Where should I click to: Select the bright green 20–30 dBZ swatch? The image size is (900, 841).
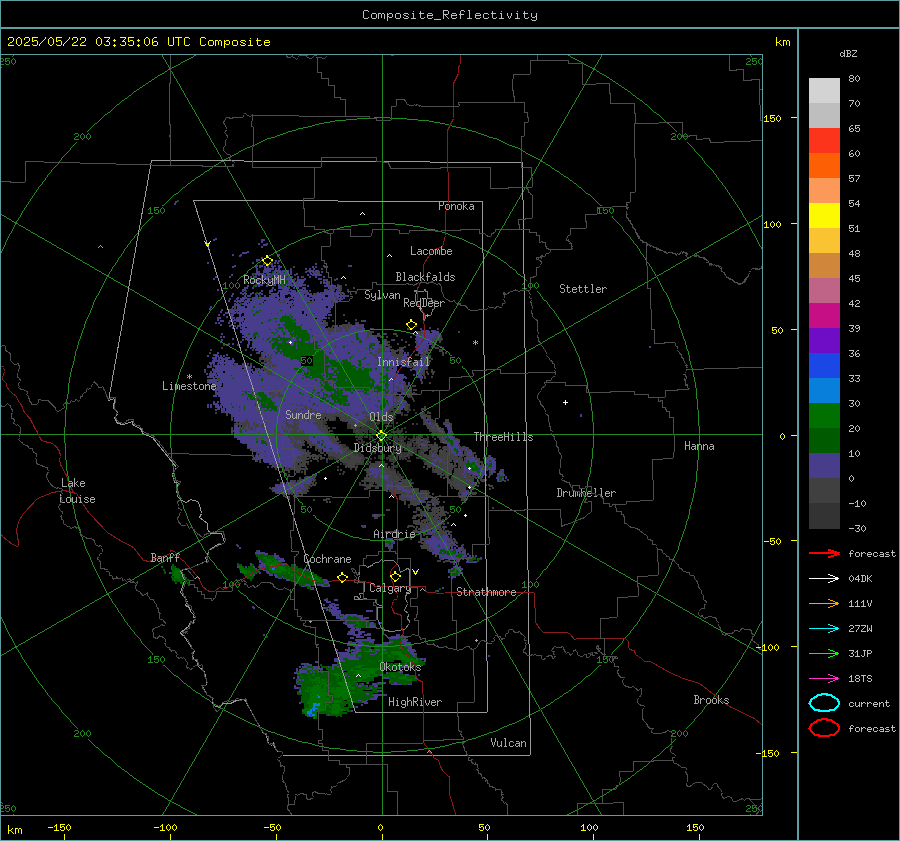click(x=824, y=416)
